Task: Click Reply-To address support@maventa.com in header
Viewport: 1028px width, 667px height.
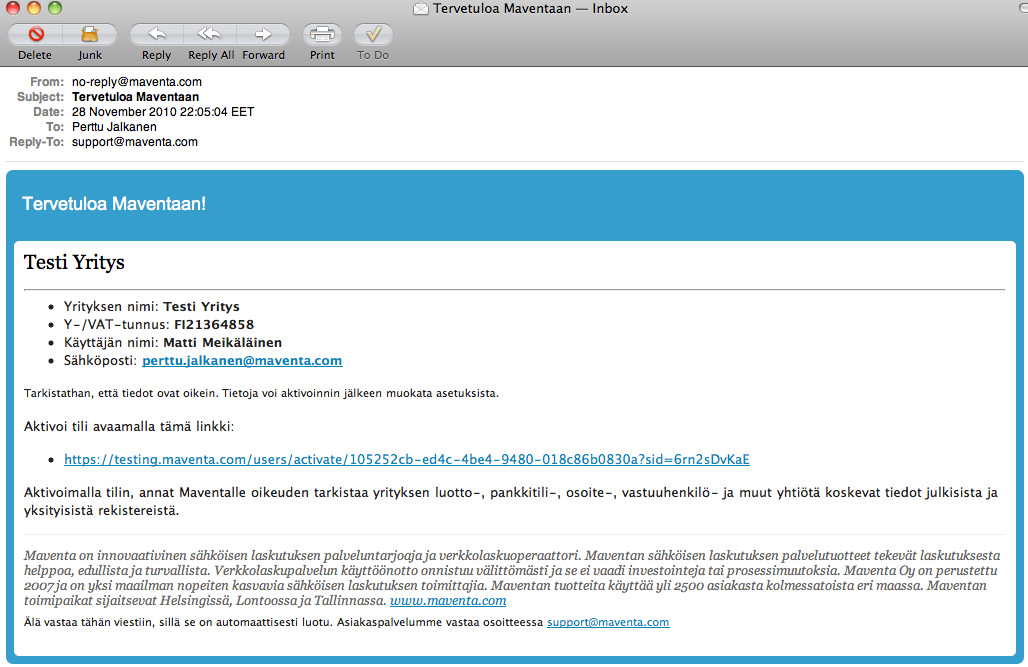Action: [134, 142]
